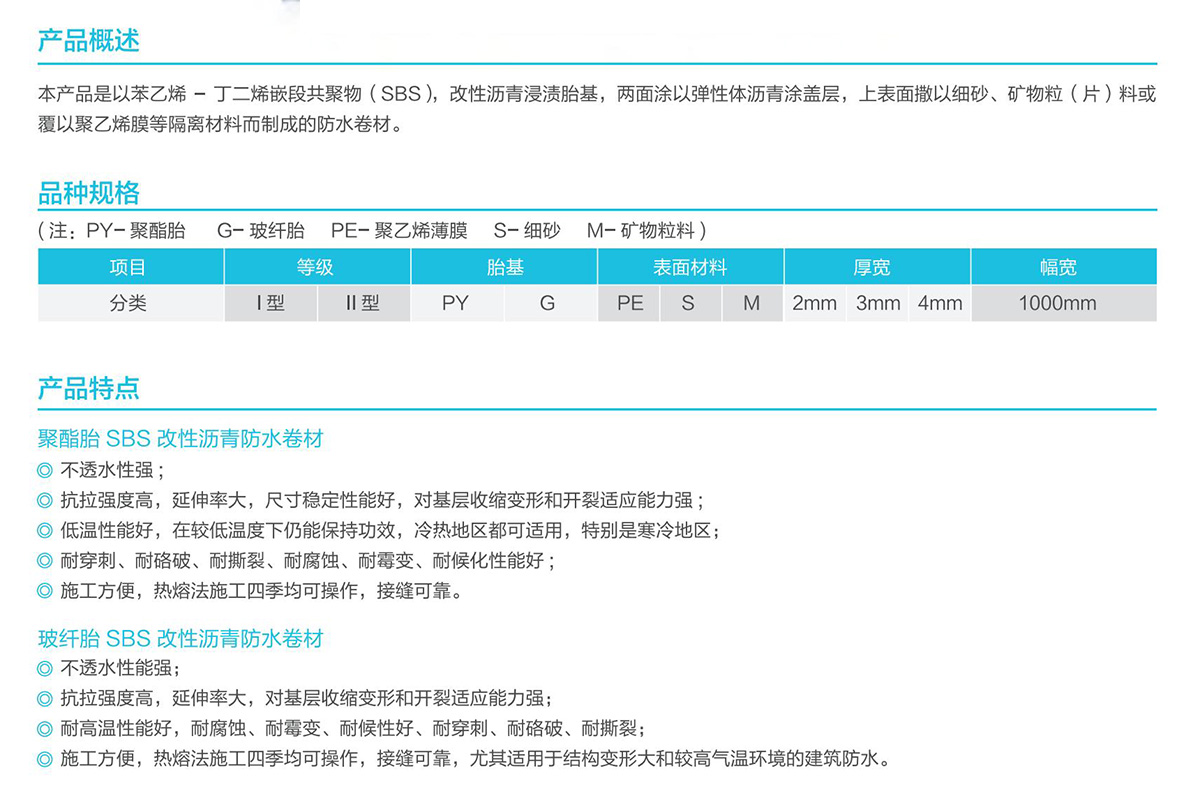The width and height of the screenshot is (1200, 794).
Task: Click bullet icon on line ending 建筑防水
Action: (44, 758)
